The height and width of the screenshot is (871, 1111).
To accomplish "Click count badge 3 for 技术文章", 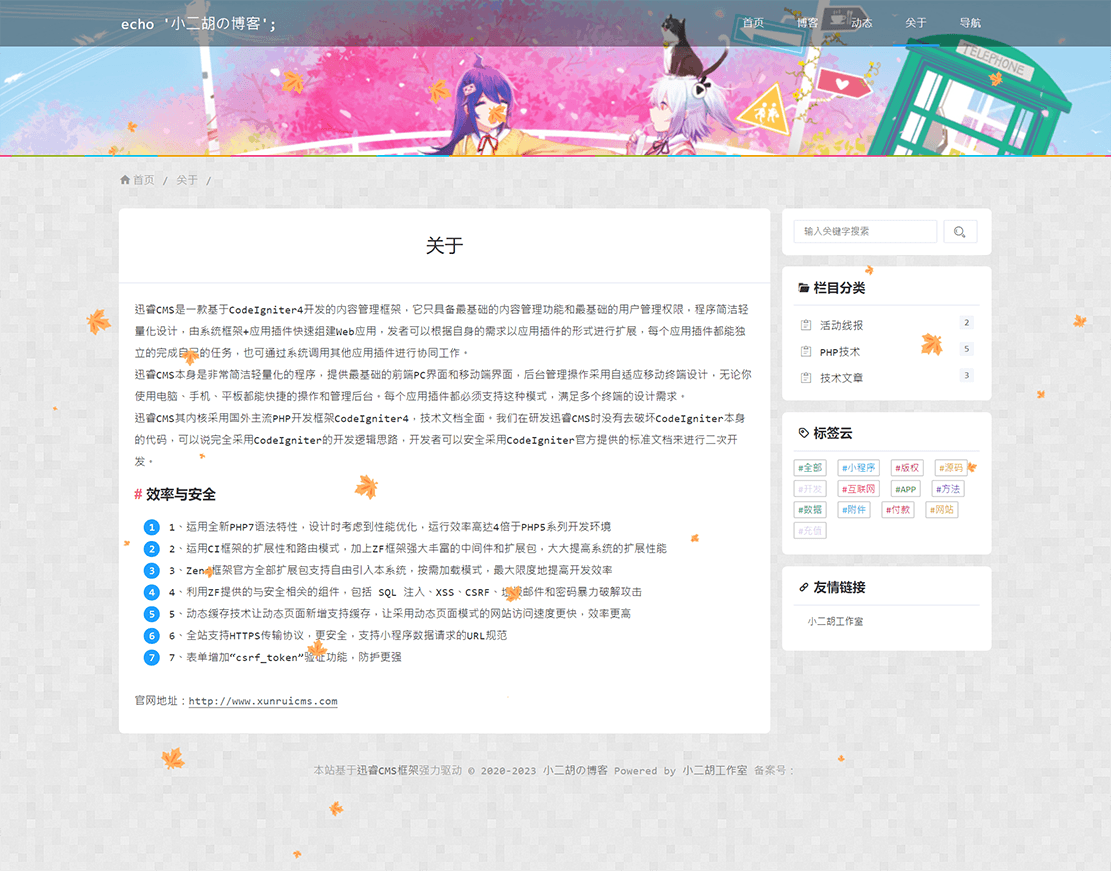I will click(x=966, y=375).
